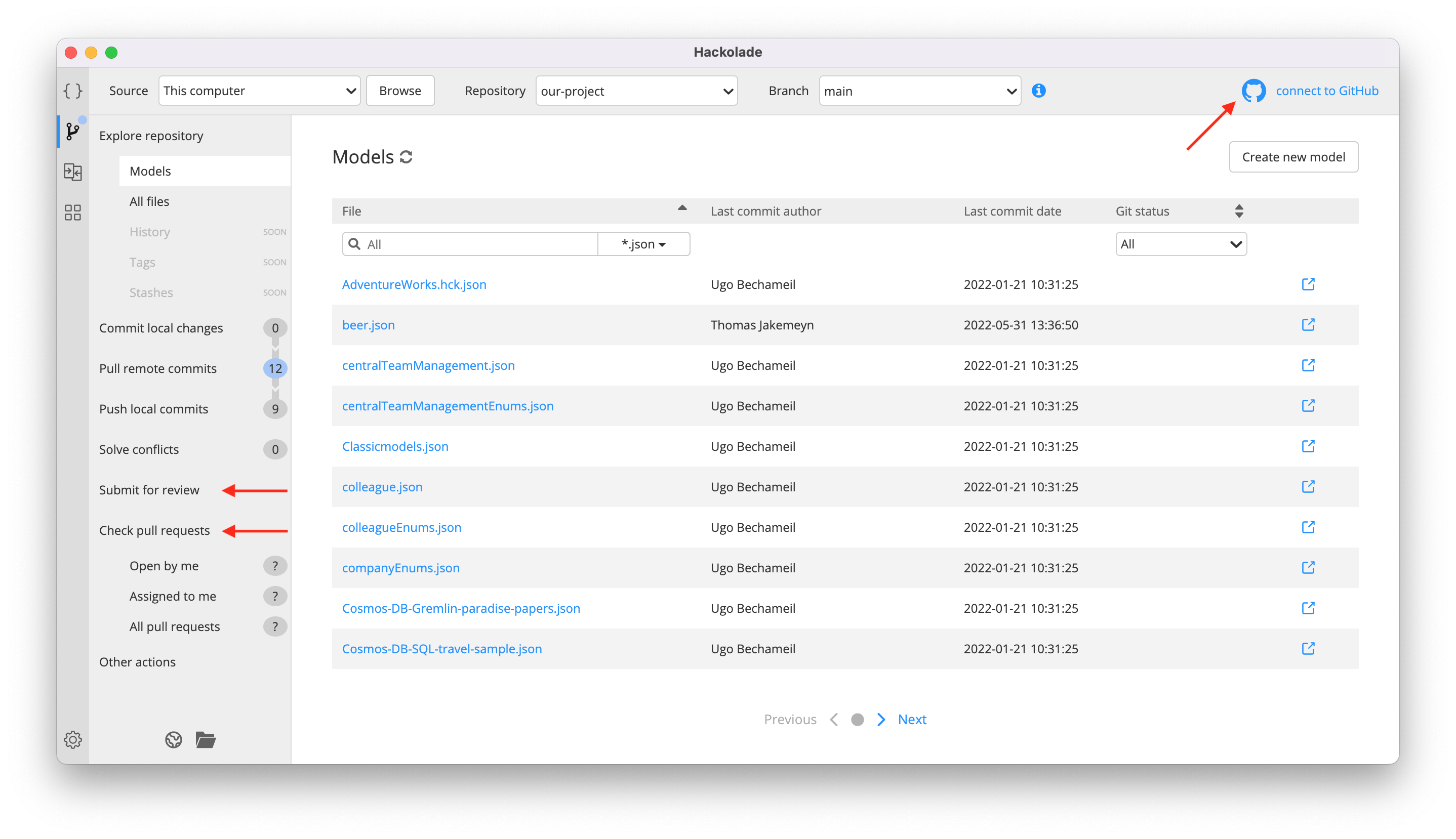Click the settings gear icon bottom-left

click(x=72, y=740)
